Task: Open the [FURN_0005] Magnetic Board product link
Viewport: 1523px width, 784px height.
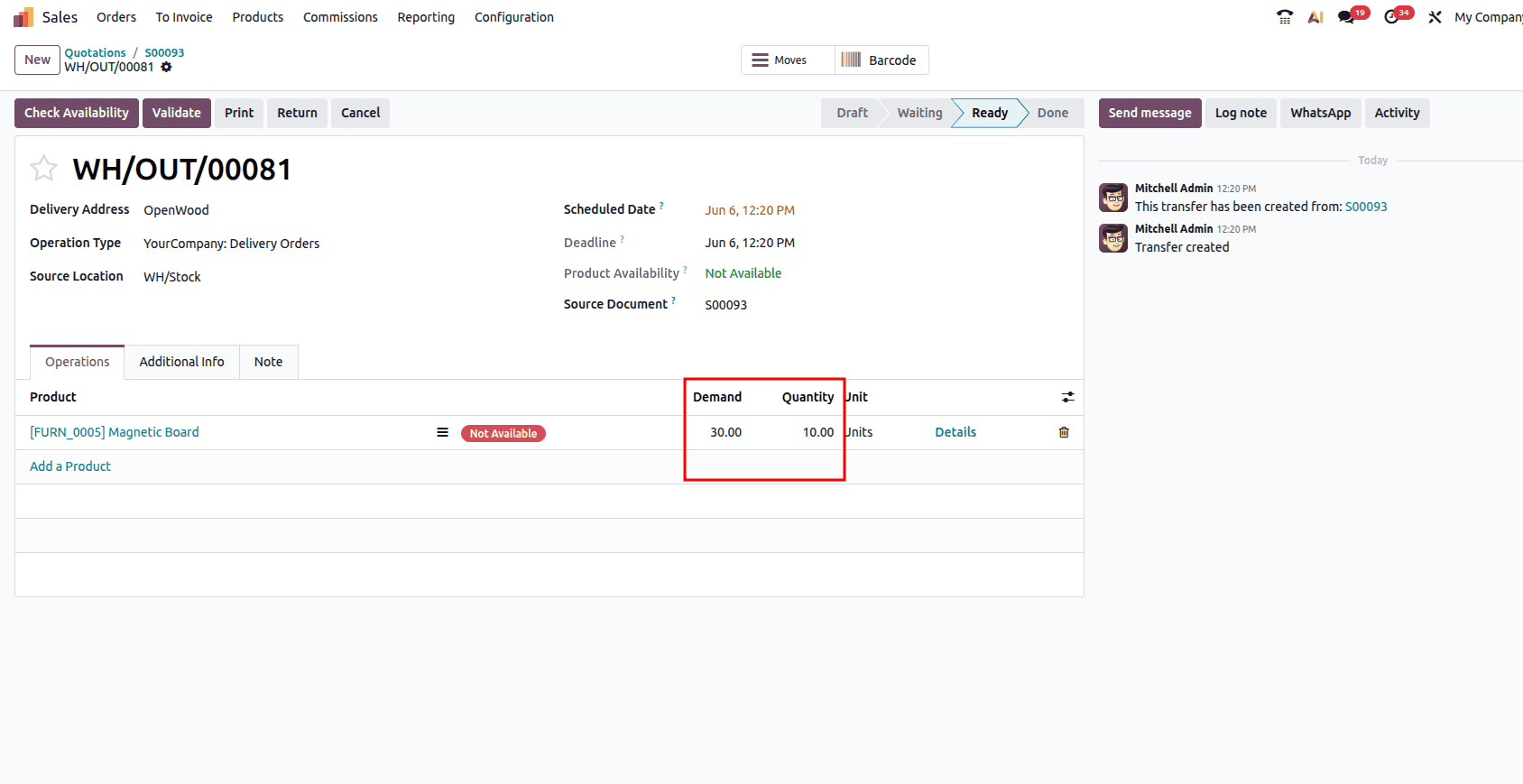Action: pos(115,432)
